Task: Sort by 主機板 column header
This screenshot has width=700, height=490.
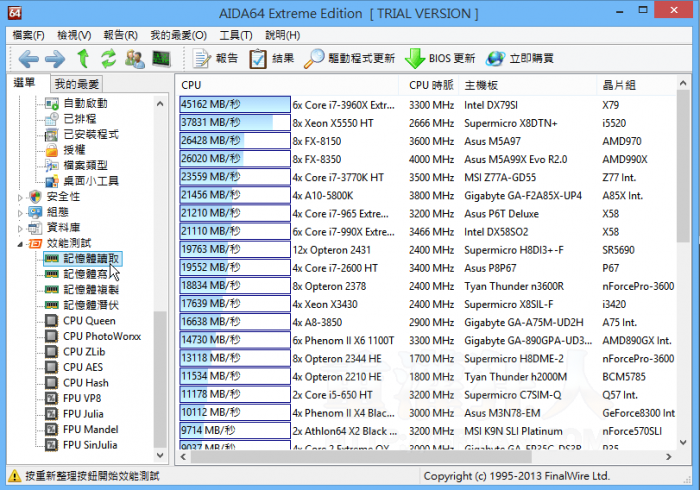Action: pyautogui.click(x=528, y=85)
